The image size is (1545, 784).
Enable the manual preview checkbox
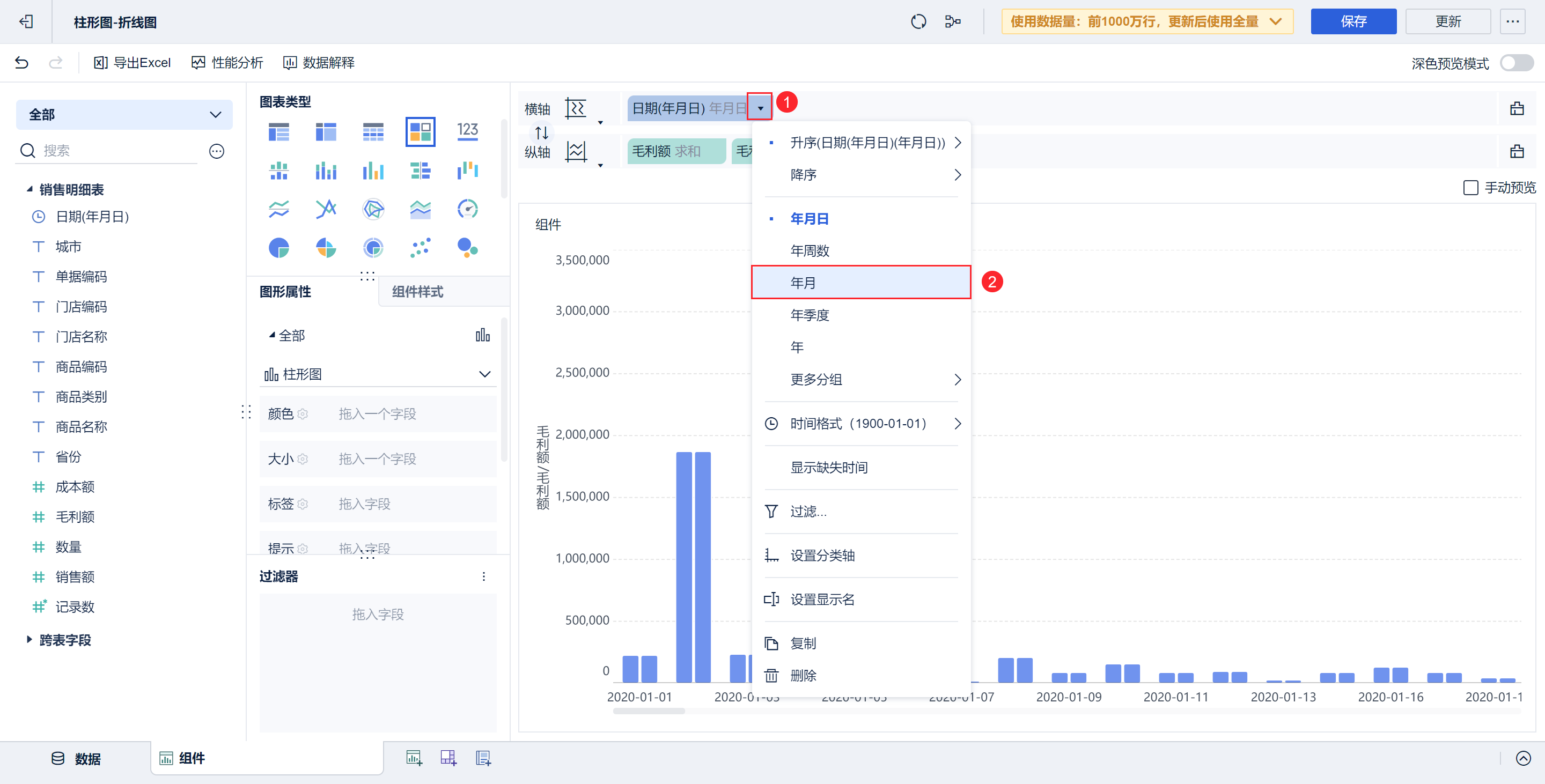1470,188
